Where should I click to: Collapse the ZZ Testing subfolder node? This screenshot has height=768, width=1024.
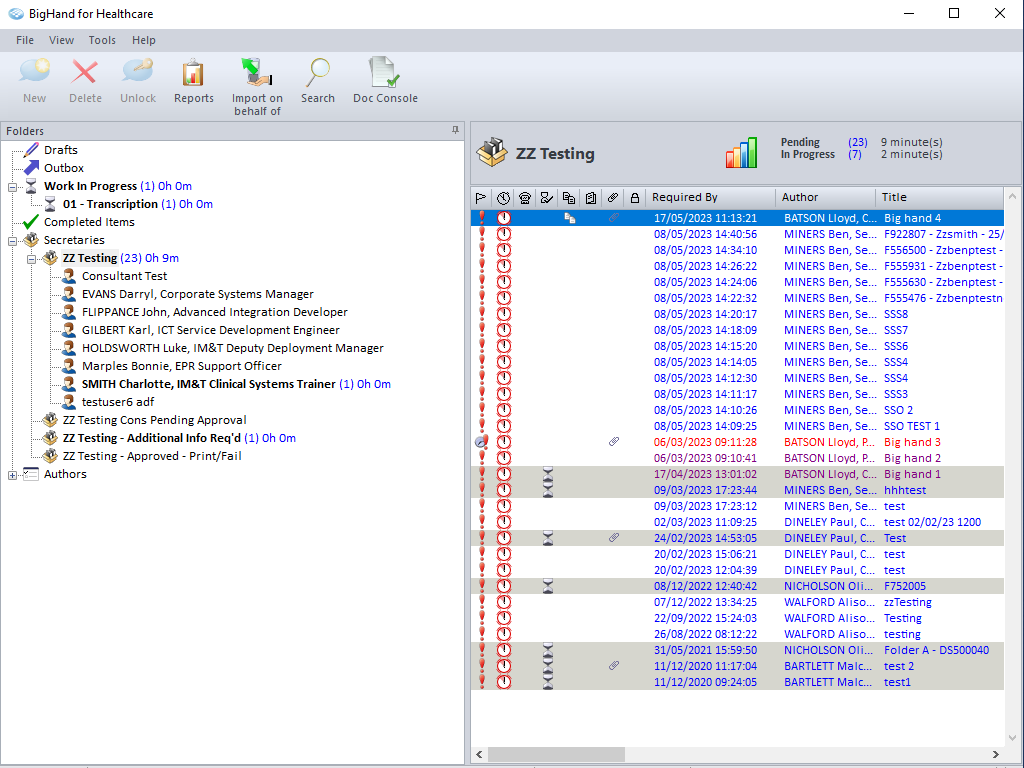(x=31, y=259)
